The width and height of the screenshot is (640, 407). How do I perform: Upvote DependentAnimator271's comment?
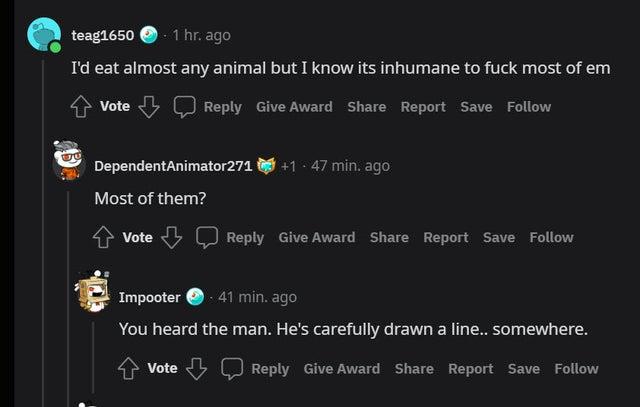coord(104,237)
